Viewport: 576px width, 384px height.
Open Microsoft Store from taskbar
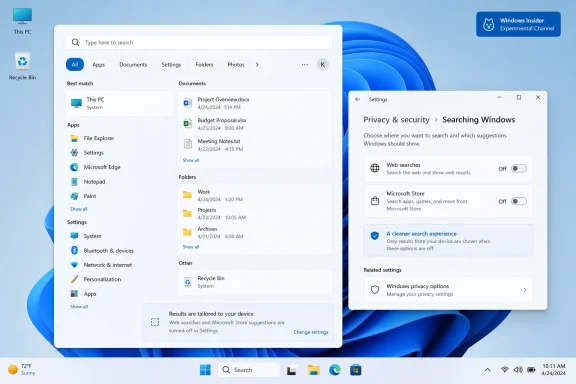point(356,370)
